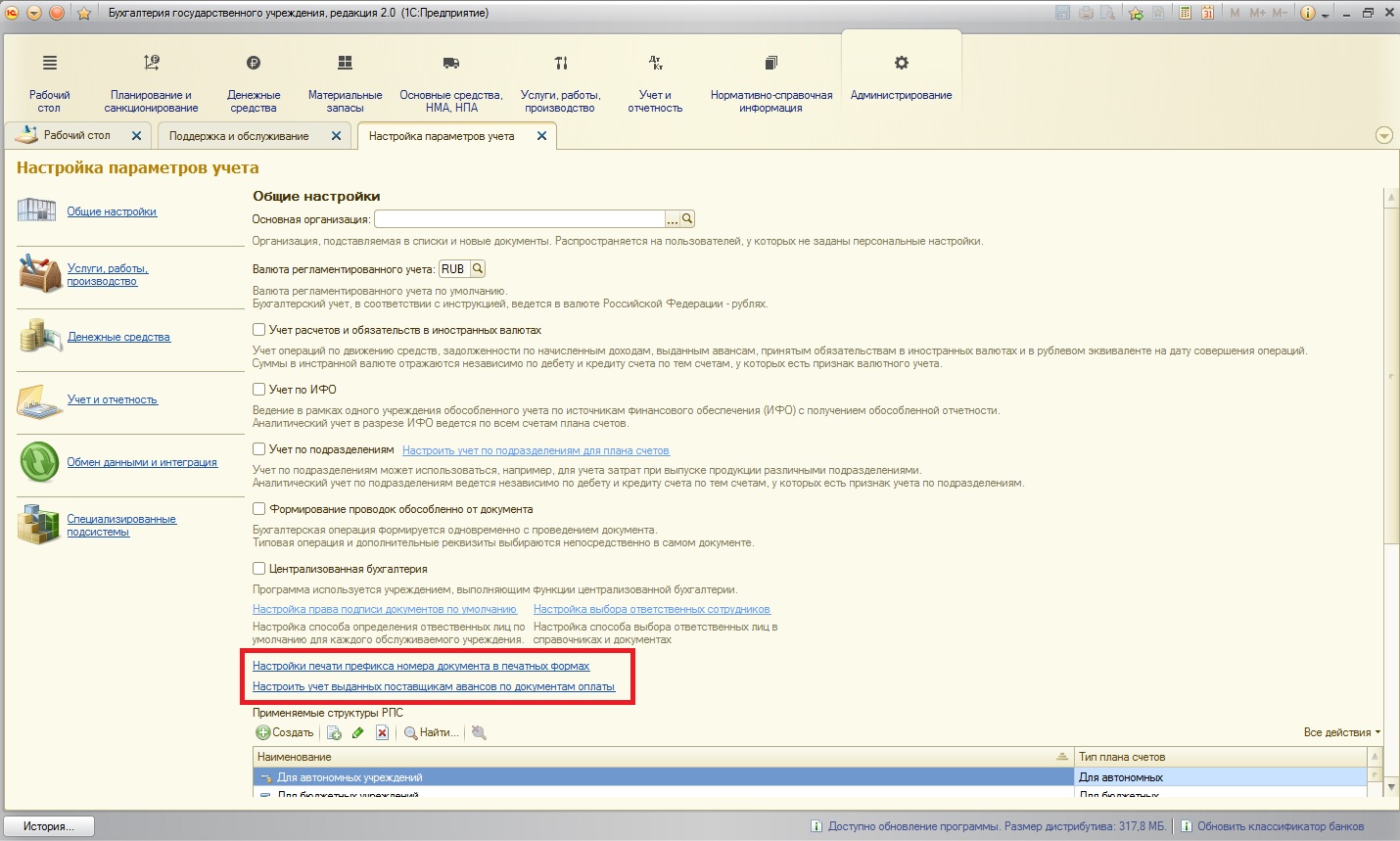Viewport: 1400px width, 841px height.
Task: Open Учет и отчетность sidebar link
Action: (x=112, y=399)
